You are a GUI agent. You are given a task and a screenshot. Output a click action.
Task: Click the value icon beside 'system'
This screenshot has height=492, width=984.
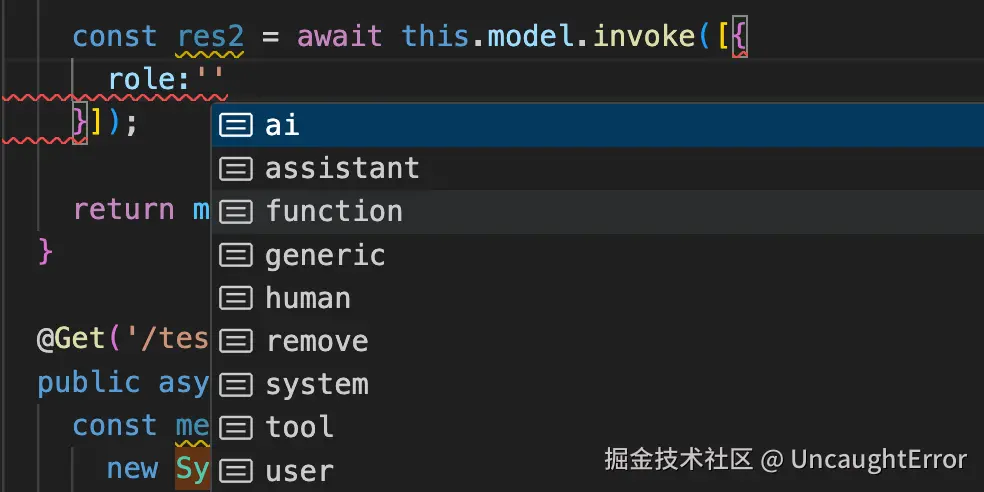[x=236, y=385]
